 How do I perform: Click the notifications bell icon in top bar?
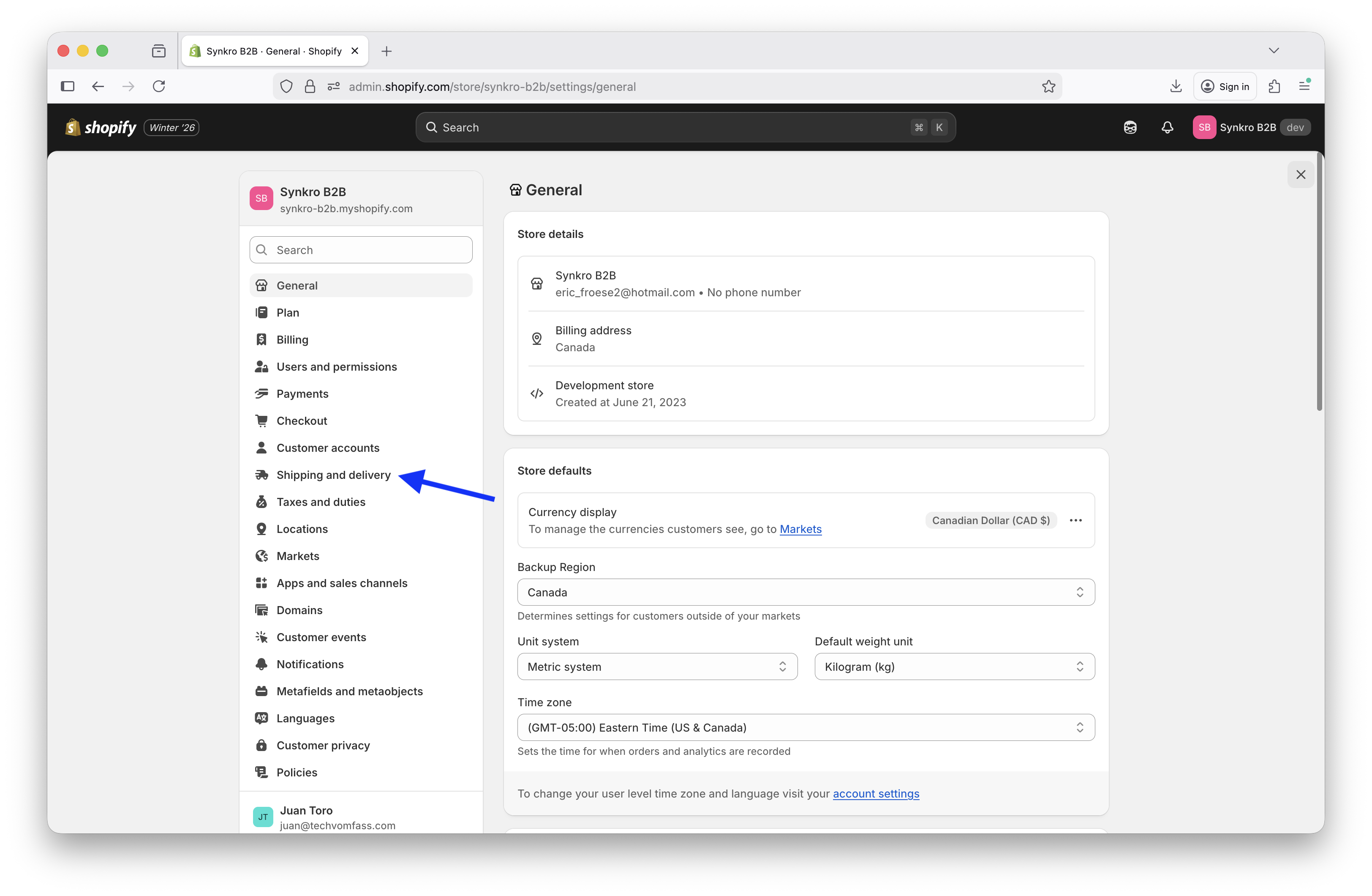pyautogui.click(x=1167, y=128)
